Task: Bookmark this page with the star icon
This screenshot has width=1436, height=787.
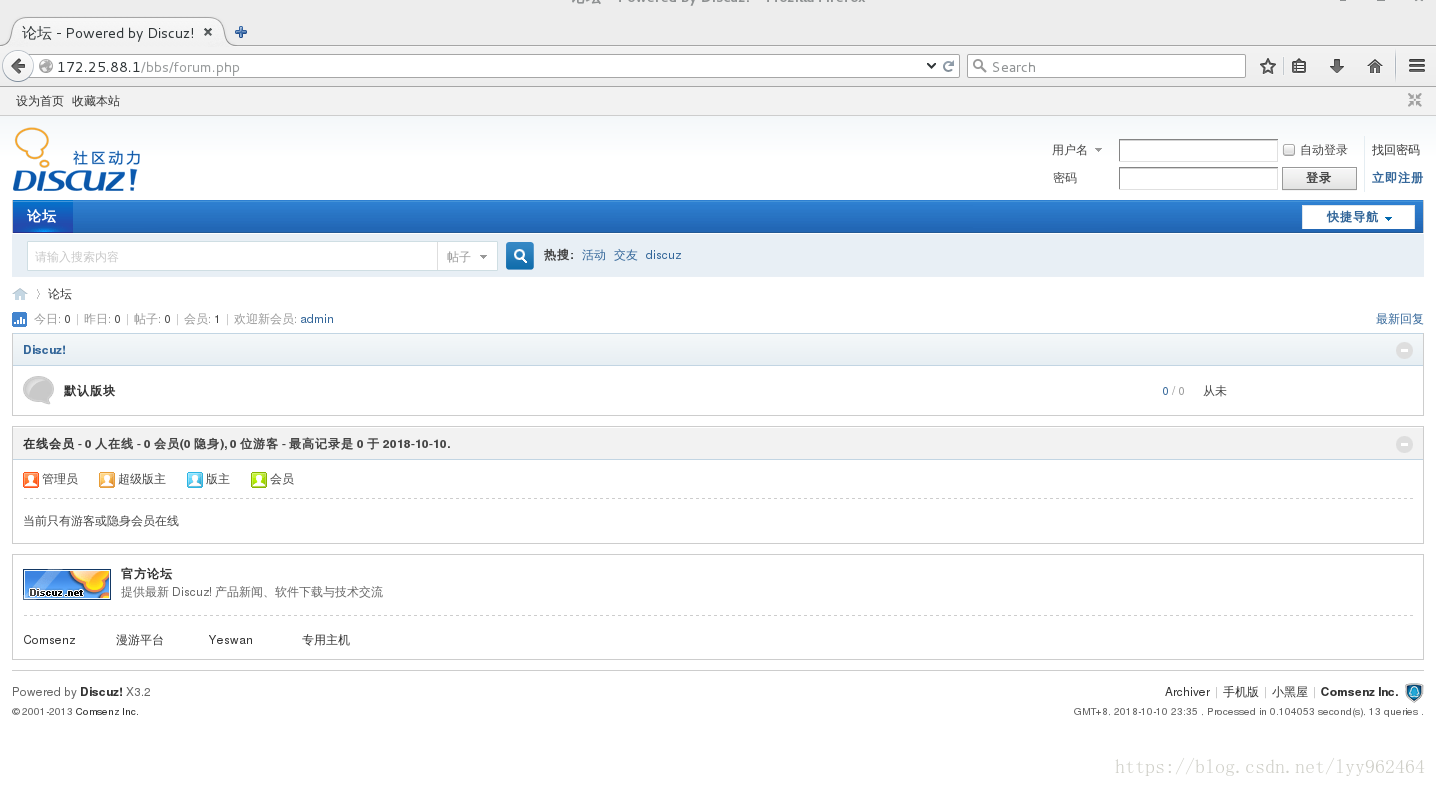Action: 1268,66
